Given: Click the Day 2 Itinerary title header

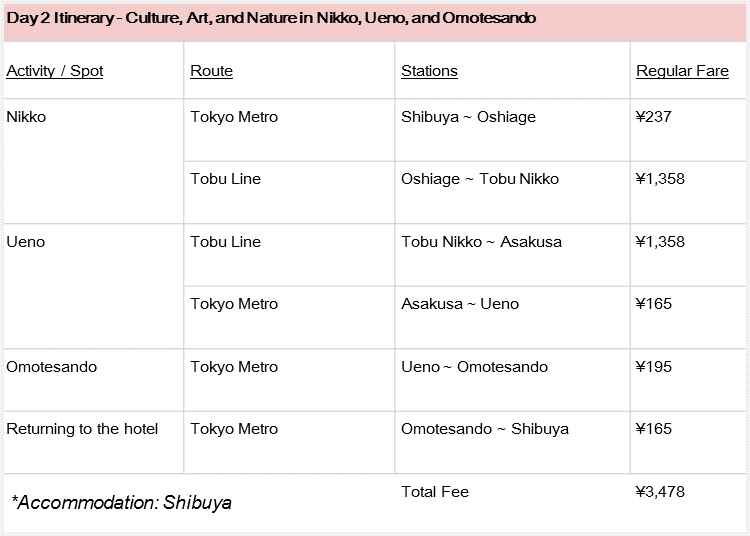Looking at the screenshot, I should click(271, 18).
